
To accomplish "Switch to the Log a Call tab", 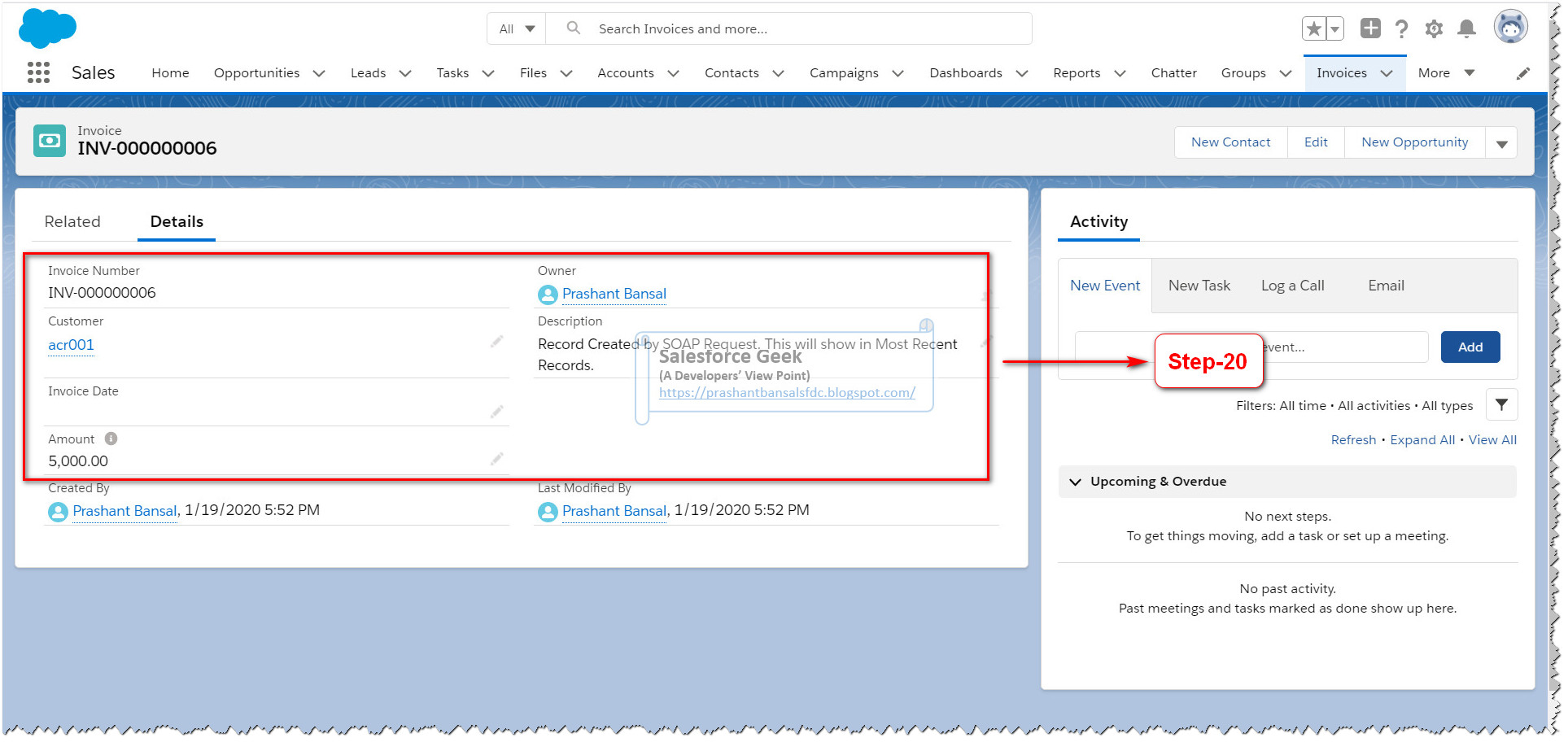I will click(1292, 286).
